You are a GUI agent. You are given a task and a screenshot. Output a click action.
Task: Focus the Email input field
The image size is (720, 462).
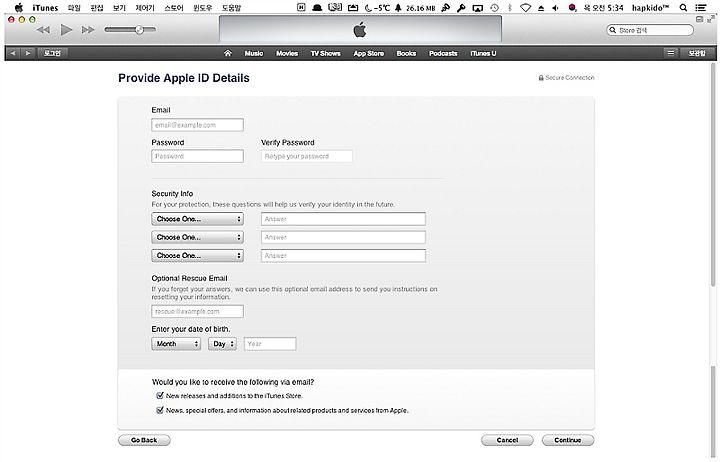pos(197,125)
